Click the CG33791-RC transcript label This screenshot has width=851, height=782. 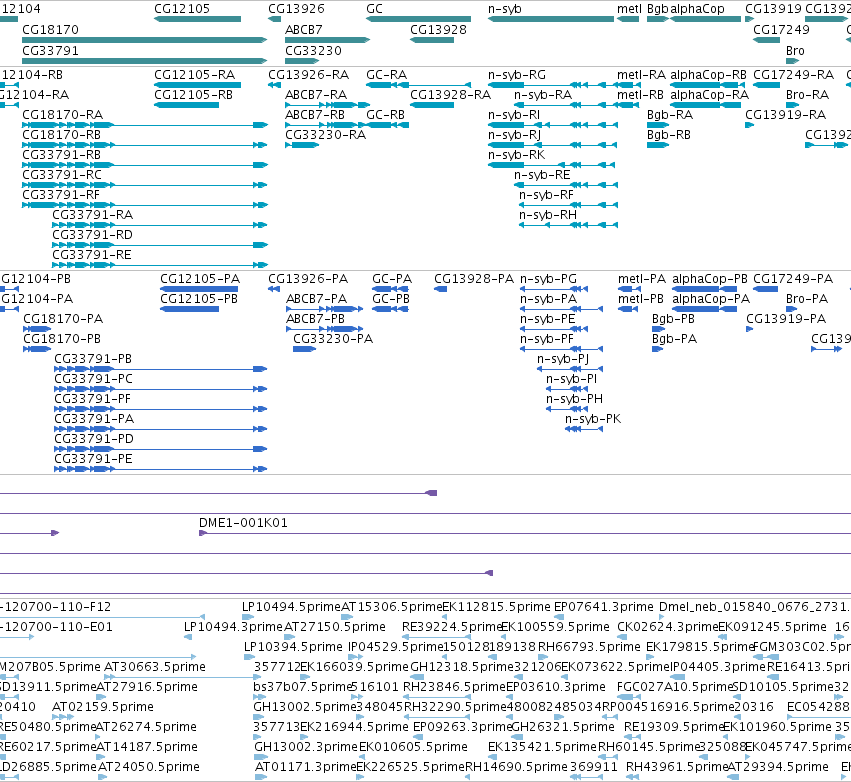pos(62,175)
